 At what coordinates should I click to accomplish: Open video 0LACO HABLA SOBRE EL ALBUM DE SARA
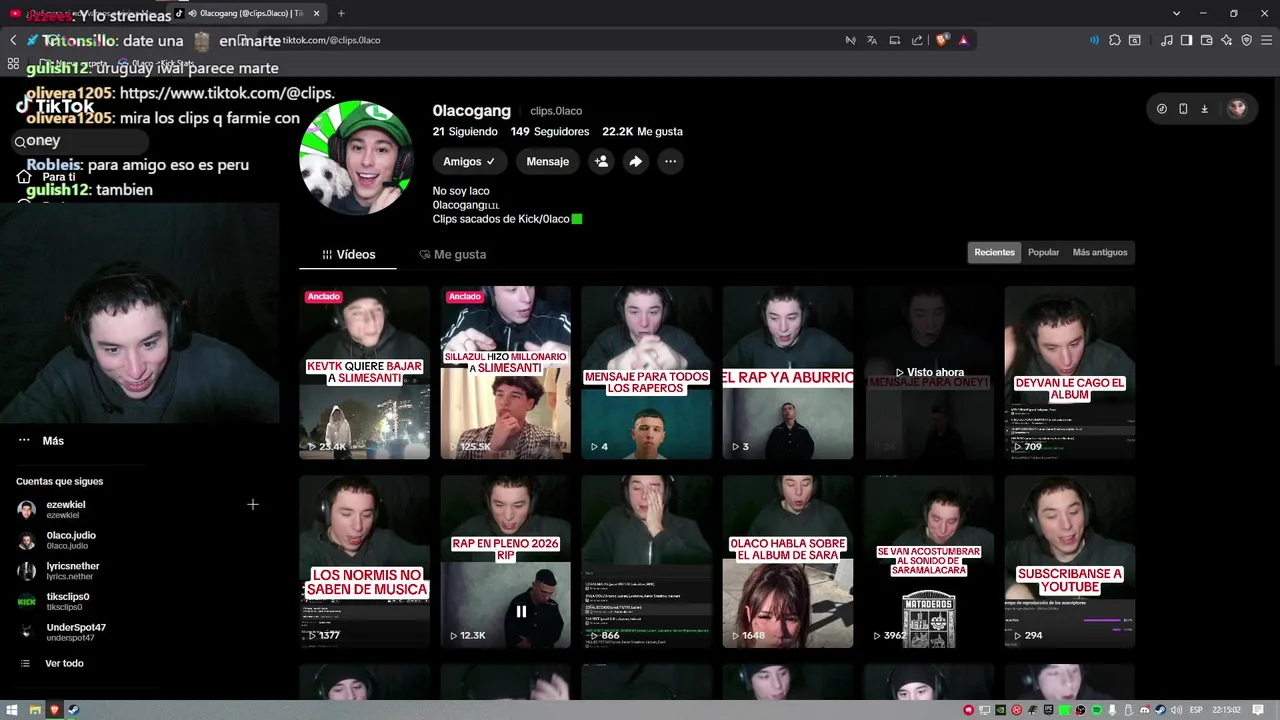click(788, 561)
